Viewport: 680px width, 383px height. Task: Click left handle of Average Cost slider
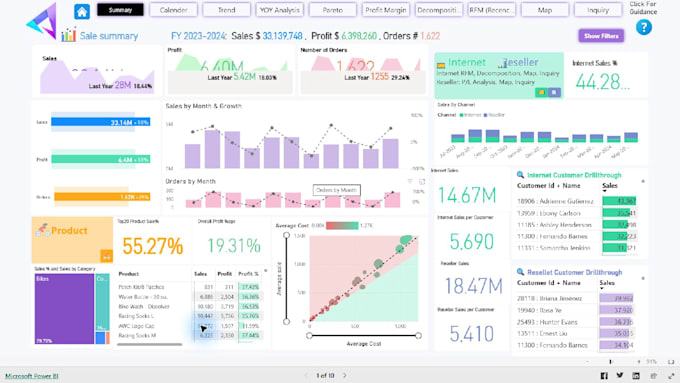coord(309,335)
